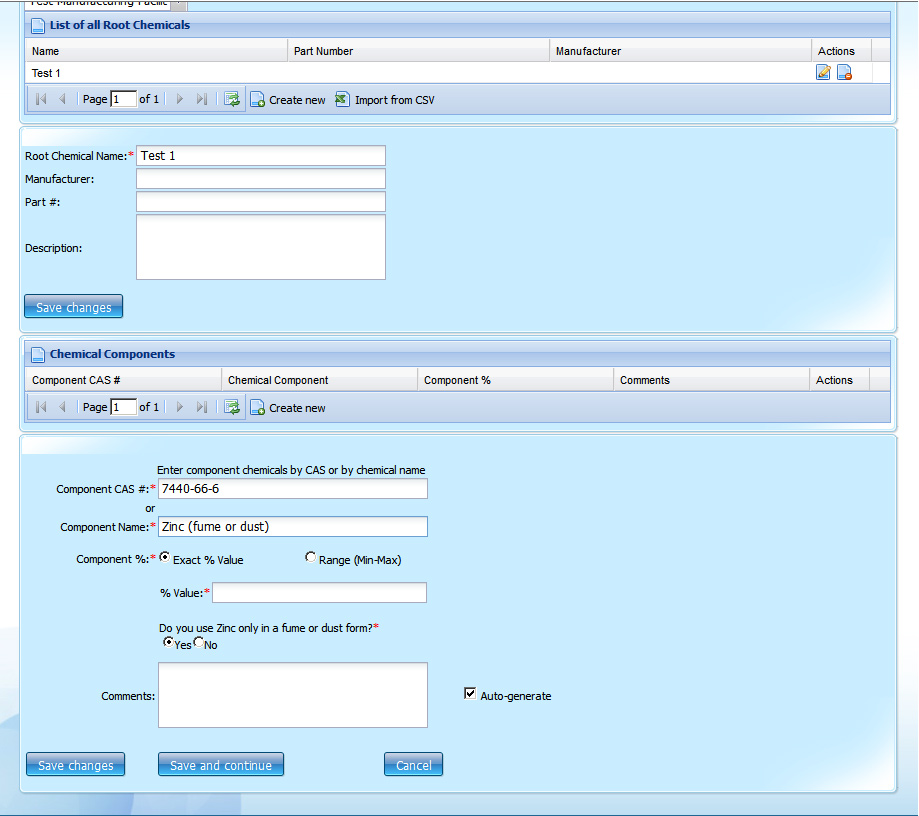This screenshot has height=816, width=919.
Task: Import root chemicals from CSV
Action: 385,100
